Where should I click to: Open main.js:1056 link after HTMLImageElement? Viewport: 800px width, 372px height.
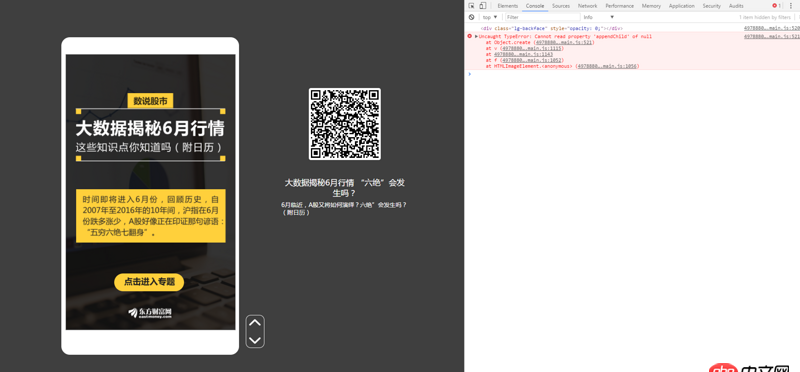[x=607, y=66]
